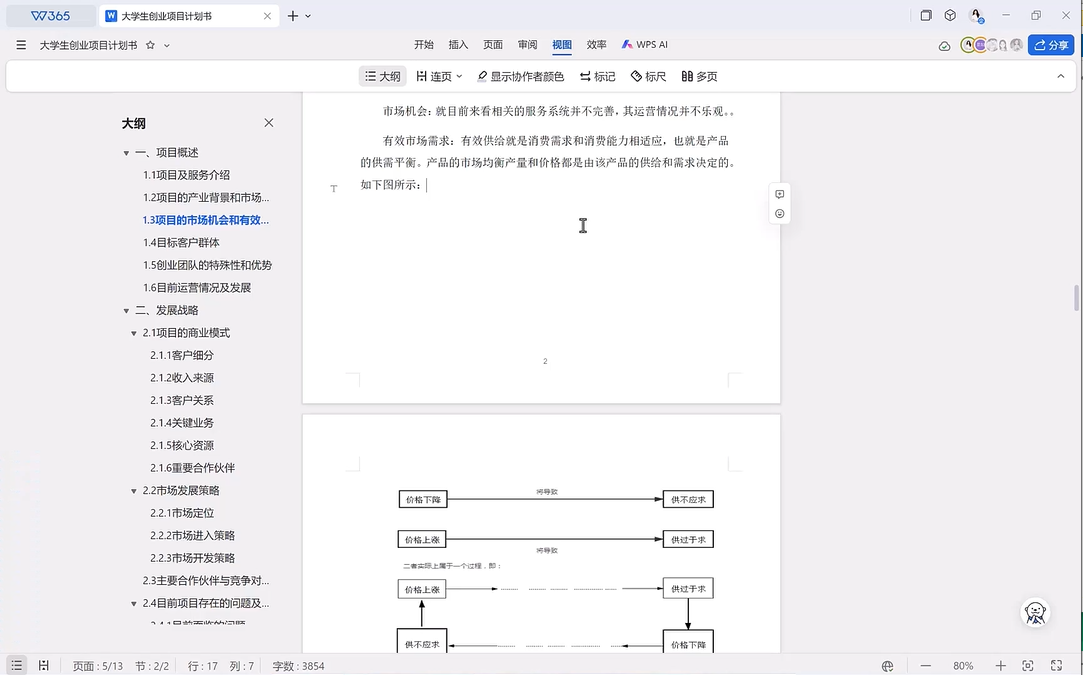
Task: Open the WPS assistant mascot icon
Action: (x=1036, y=613)
